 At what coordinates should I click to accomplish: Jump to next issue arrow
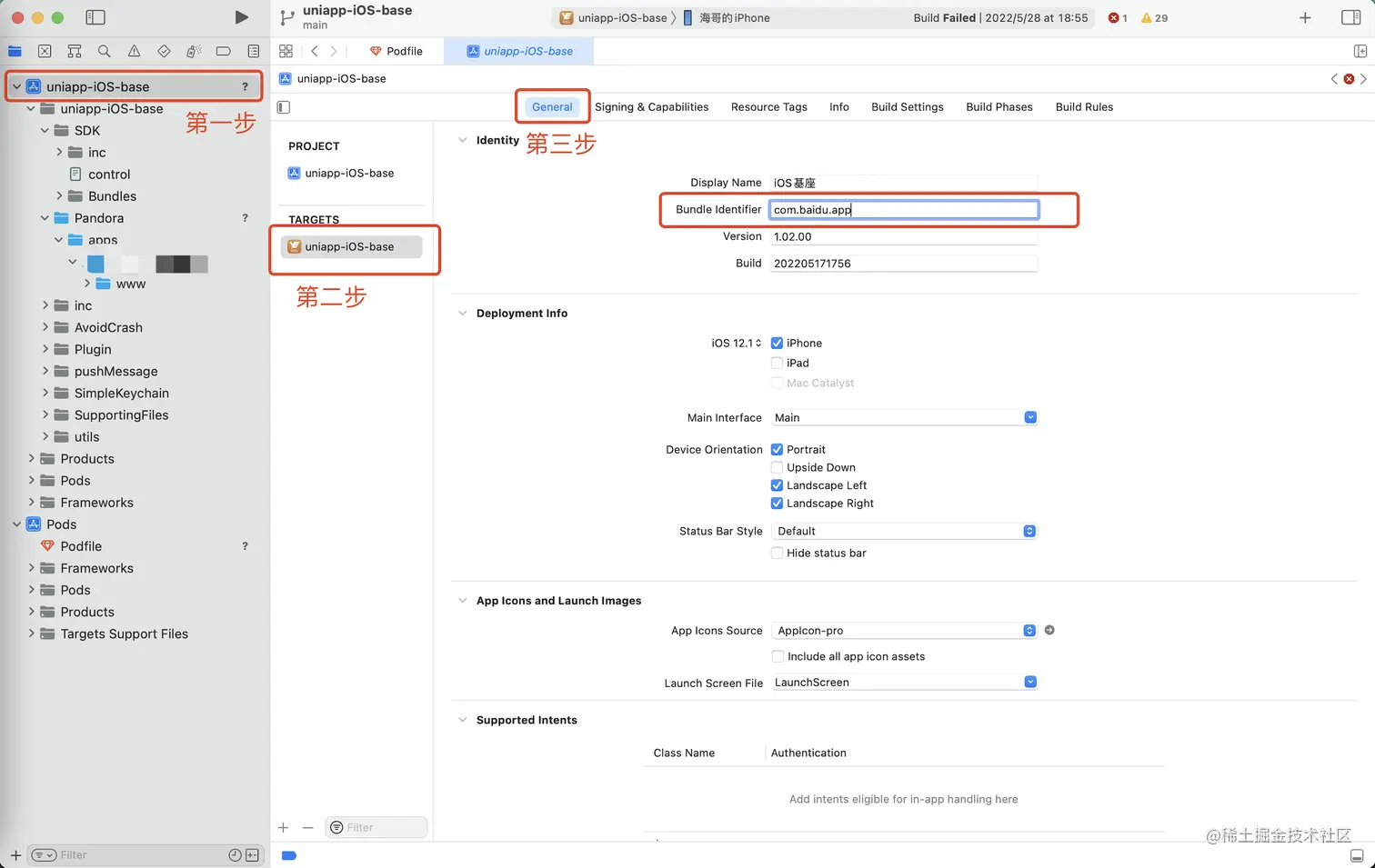pyautogui.click(x=1363, y=79)
